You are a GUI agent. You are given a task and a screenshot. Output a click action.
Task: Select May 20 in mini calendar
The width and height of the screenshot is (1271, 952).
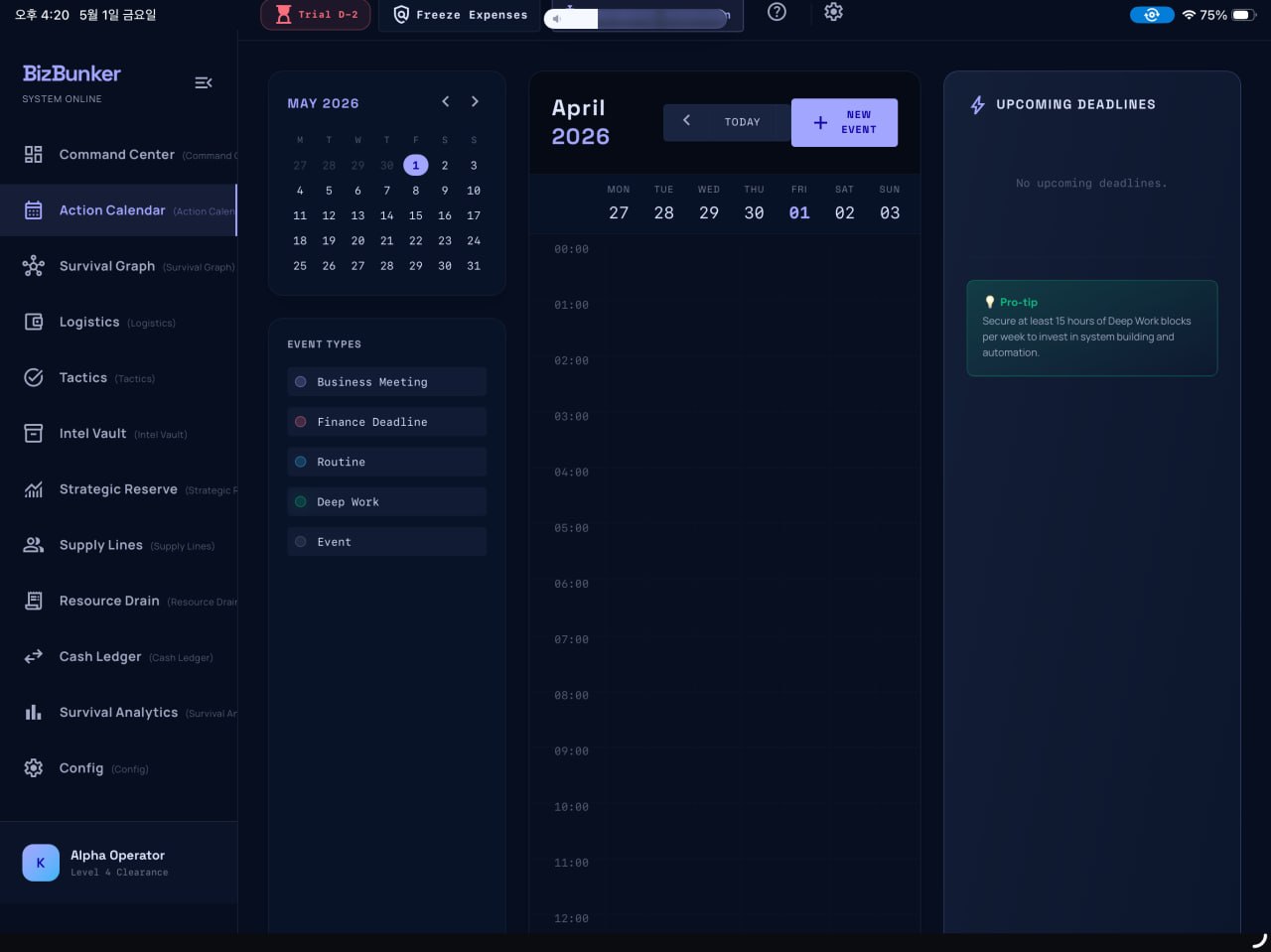(357, 240)
